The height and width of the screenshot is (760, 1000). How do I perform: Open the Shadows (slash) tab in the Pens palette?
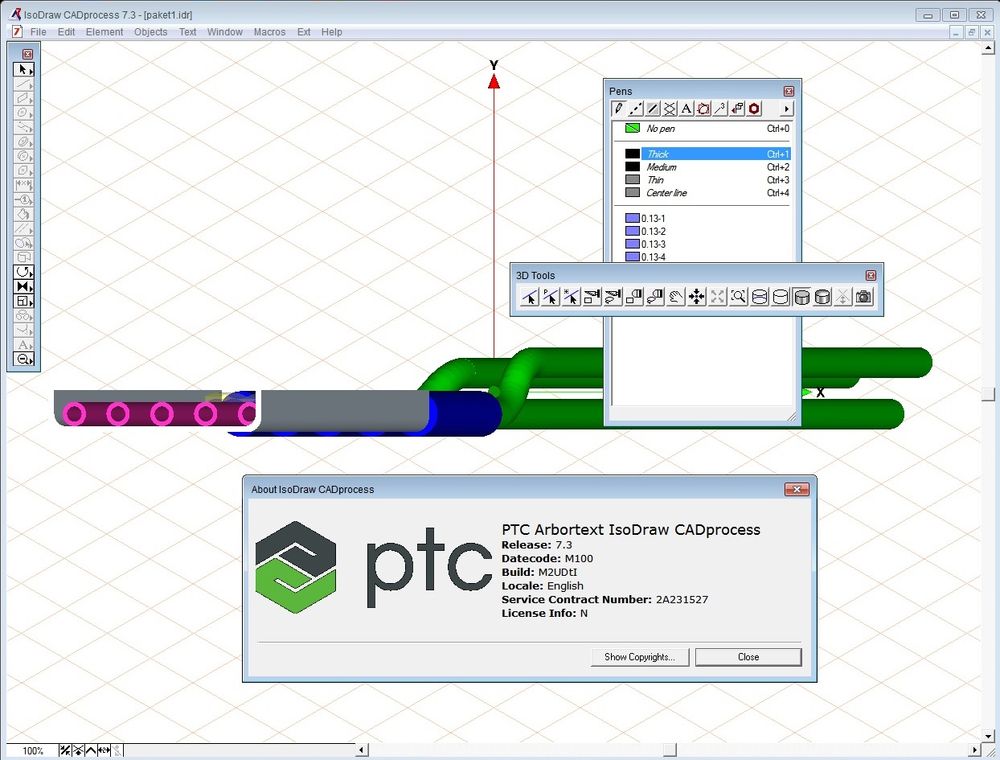652,108
